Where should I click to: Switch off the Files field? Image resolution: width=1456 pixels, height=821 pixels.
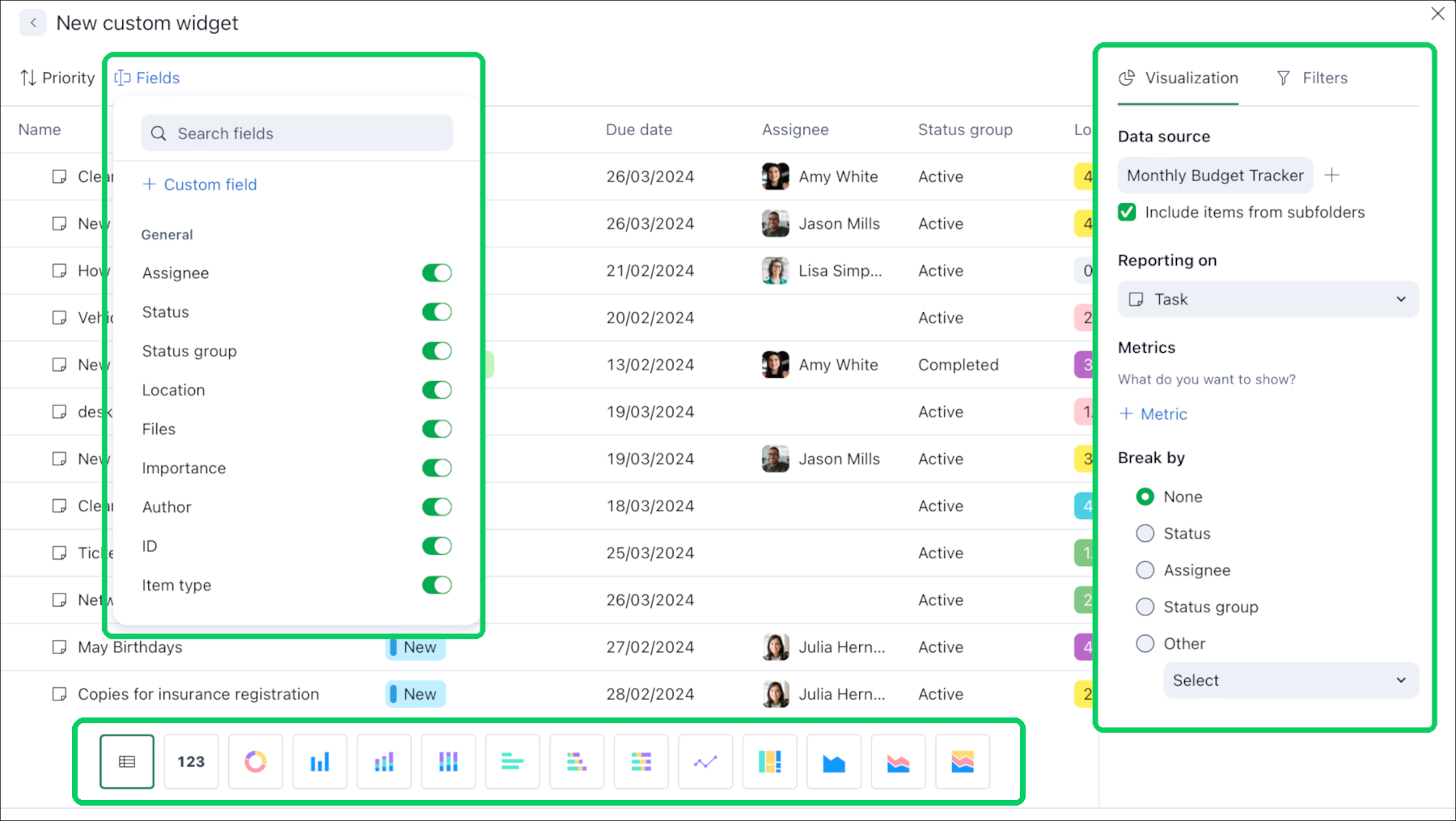tap(437, 429)
